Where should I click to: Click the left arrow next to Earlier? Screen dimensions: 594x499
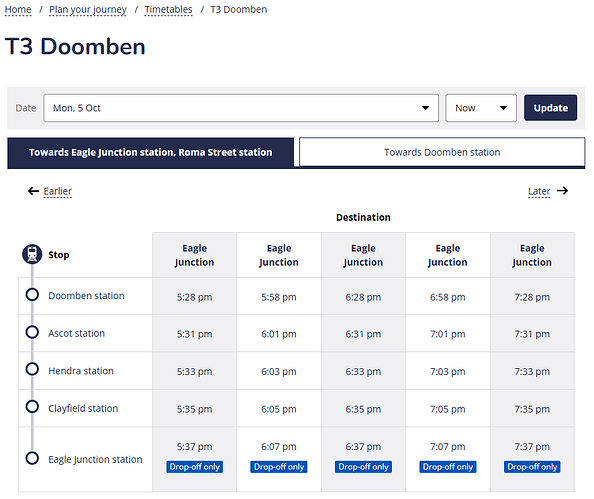click(x=33, y=191)
